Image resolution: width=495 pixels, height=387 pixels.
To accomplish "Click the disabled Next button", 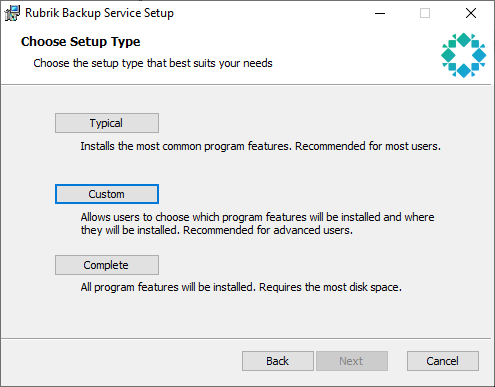I will coord(352,361).
